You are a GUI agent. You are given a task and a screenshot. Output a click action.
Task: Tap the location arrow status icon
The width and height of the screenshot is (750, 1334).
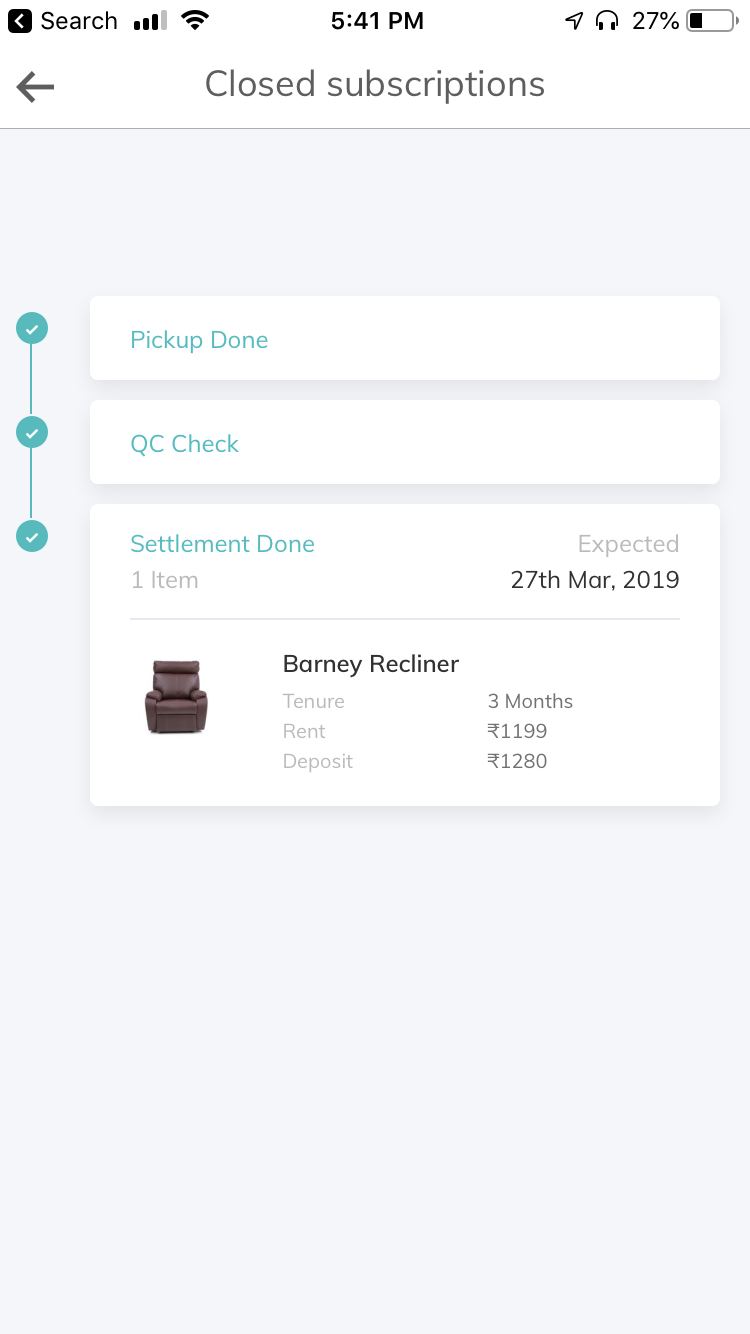(x=574, y=21)
